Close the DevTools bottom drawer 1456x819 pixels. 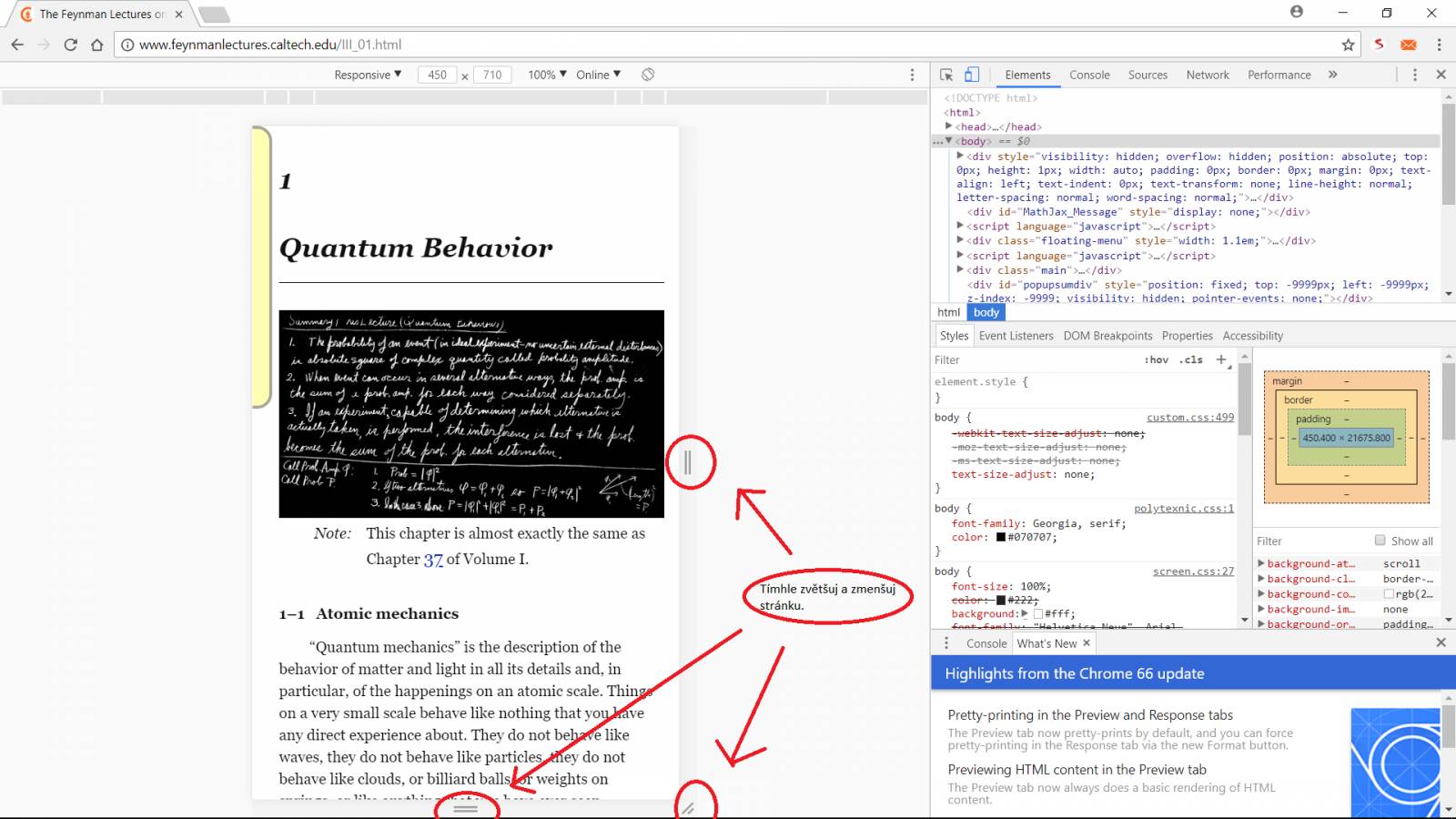(1441, 642)
